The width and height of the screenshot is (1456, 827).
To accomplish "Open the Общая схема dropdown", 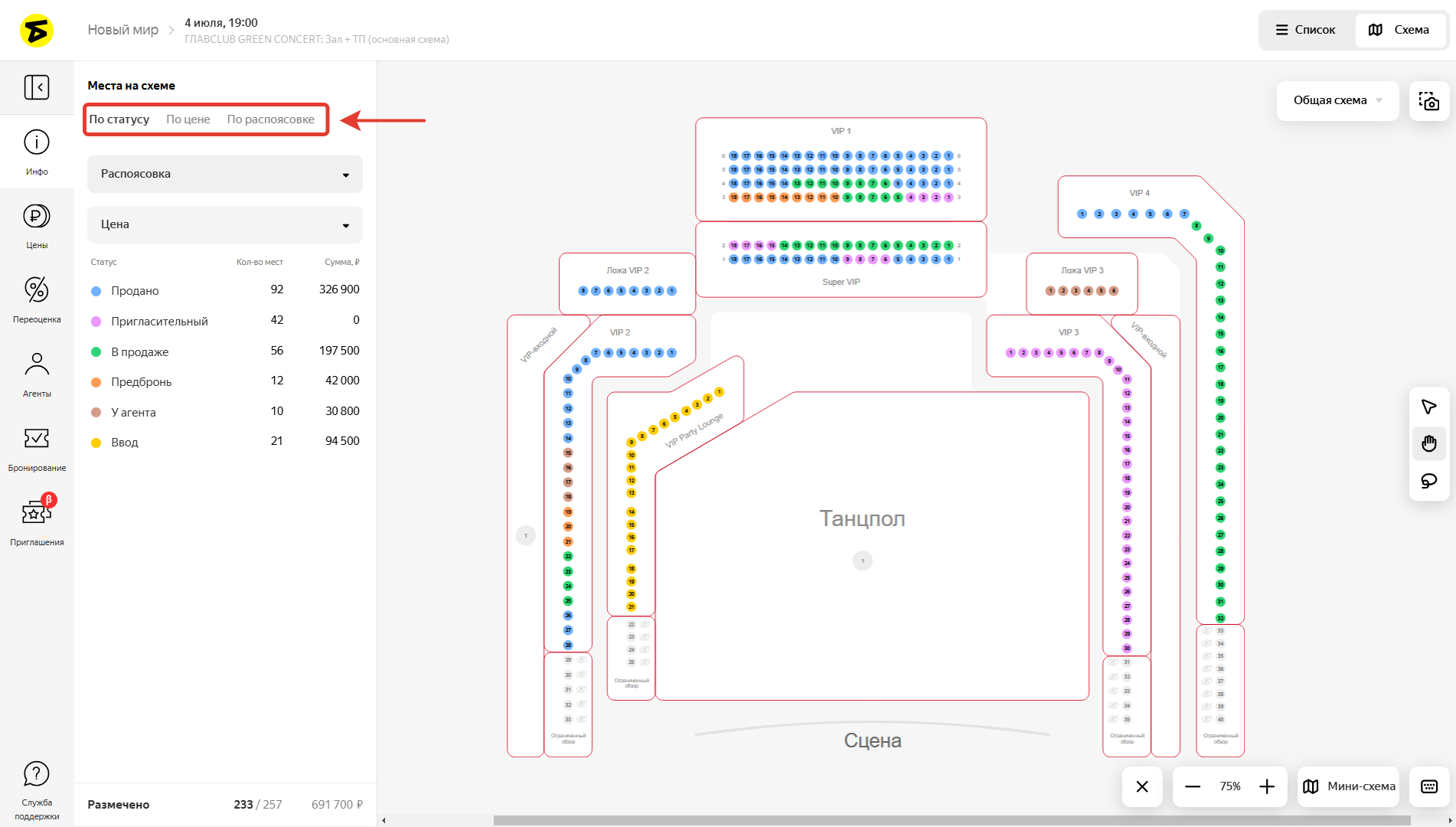I will tap(1337, 100).
